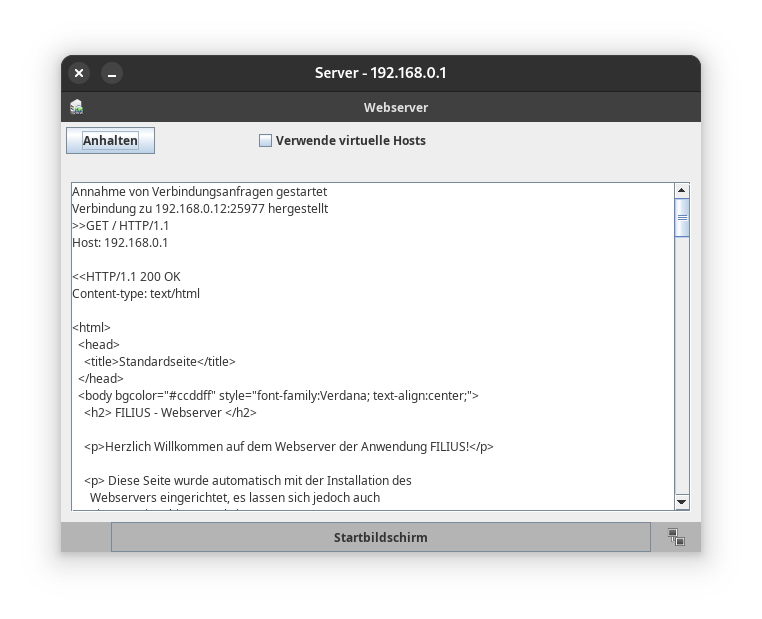
Task: Click the 'Verwende virtuelle Hosts' label text
Action: [350, 141]
